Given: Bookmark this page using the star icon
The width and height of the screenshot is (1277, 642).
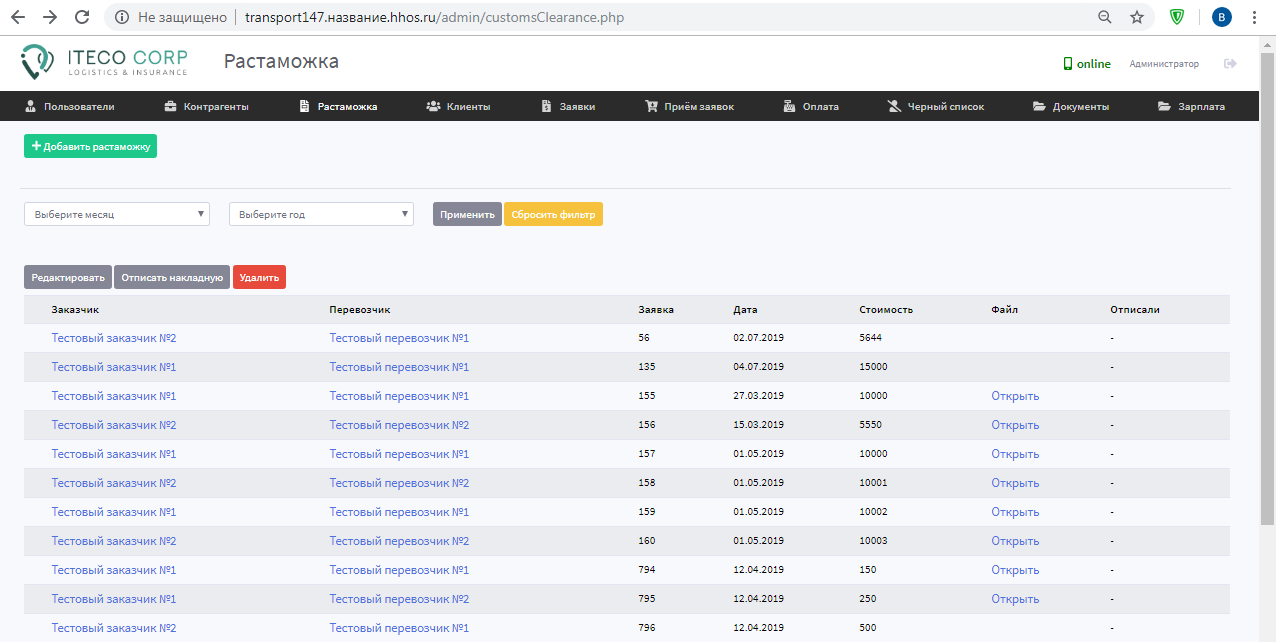Looking at the screenshot, I should [x=1137, y=17].
